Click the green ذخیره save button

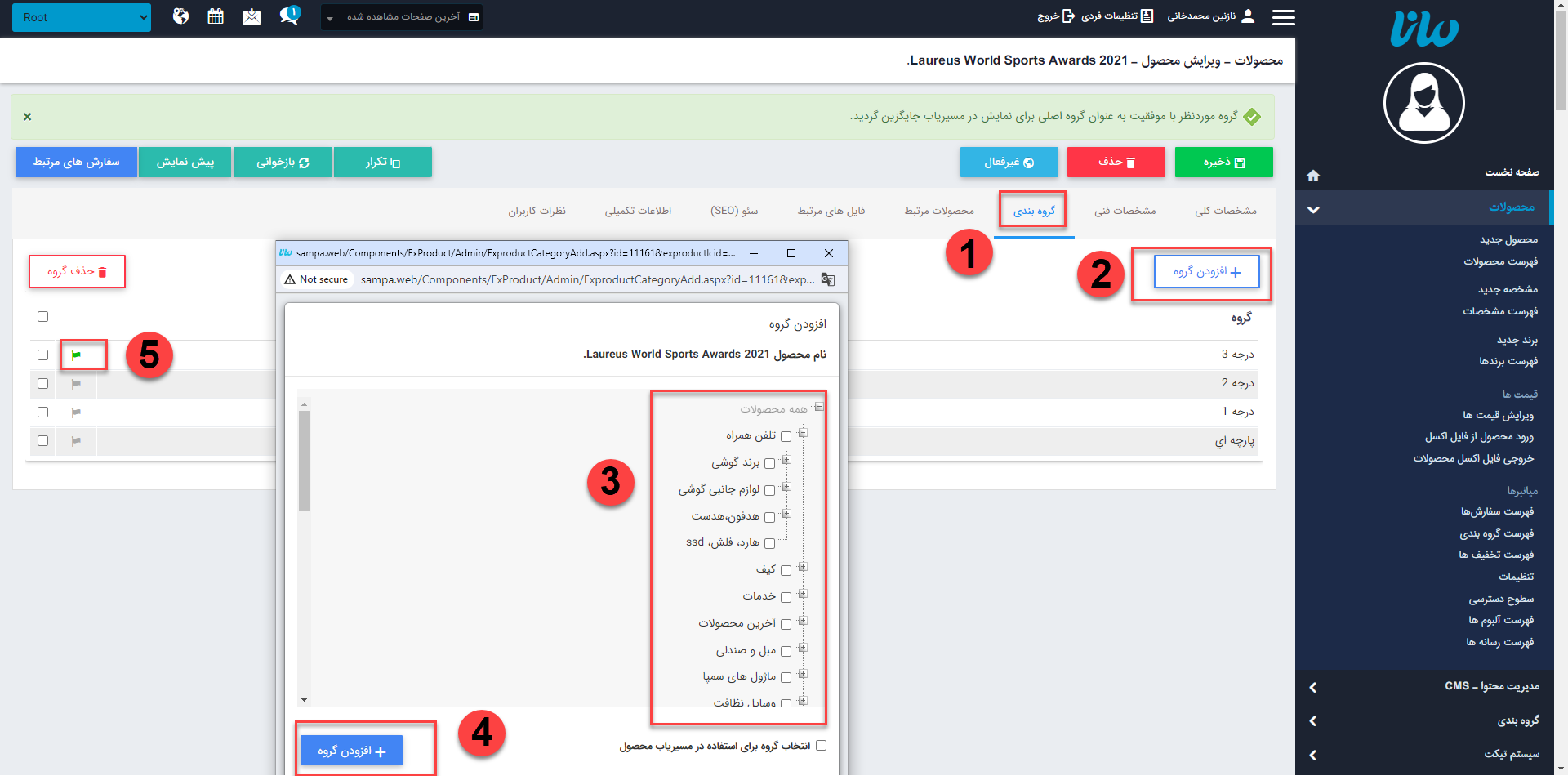pos(1223,163)
